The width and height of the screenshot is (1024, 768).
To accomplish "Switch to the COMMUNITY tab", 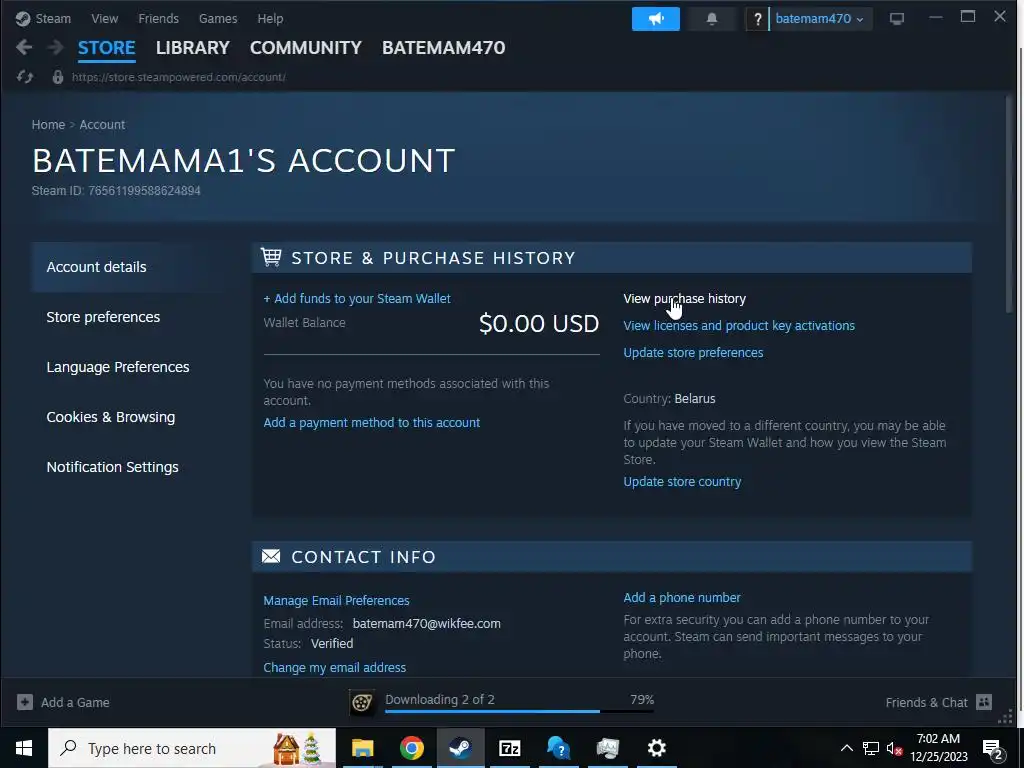I will tap(306, 48).
